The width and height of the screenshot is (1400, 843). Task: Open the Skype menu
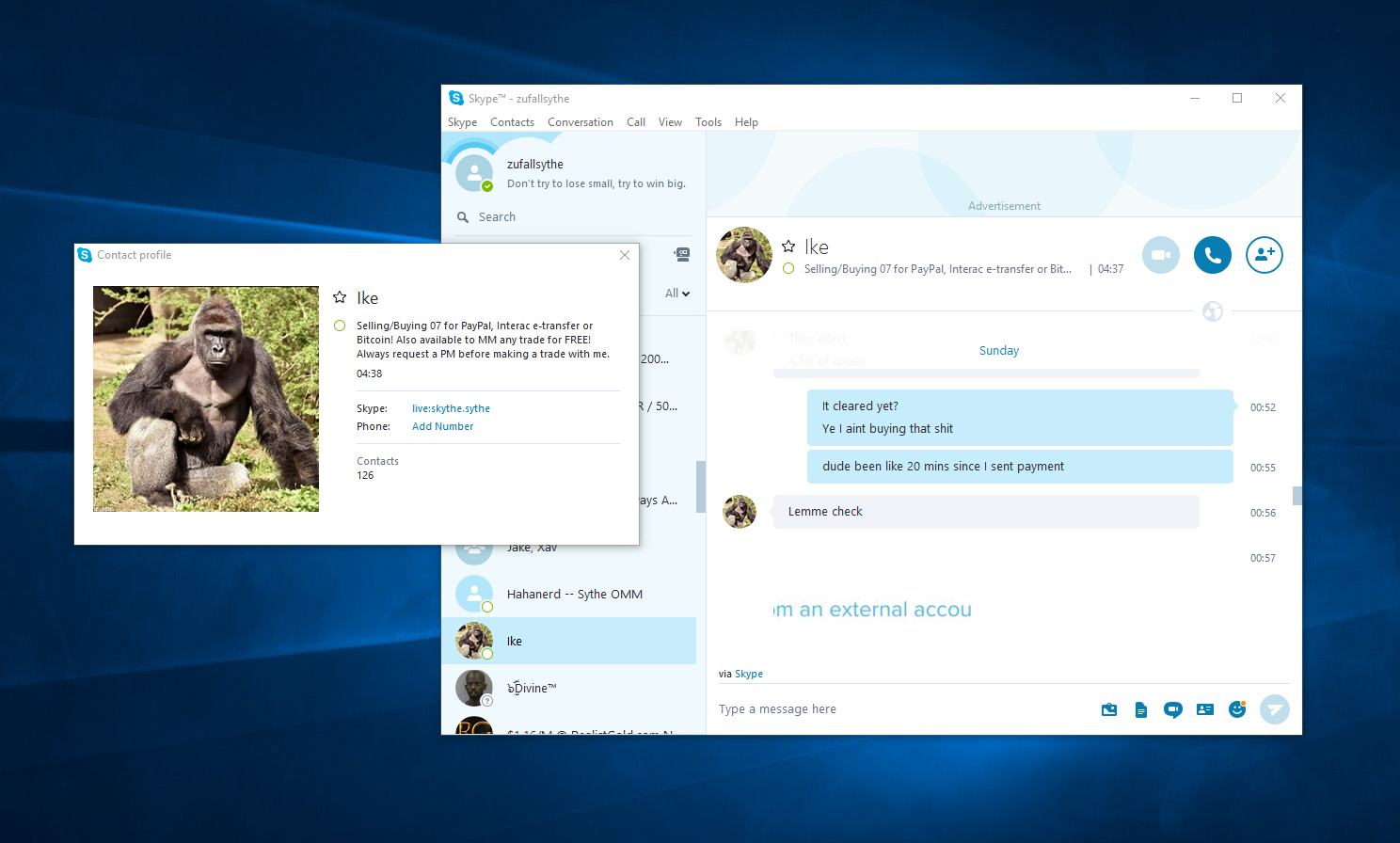coord(462,122)
